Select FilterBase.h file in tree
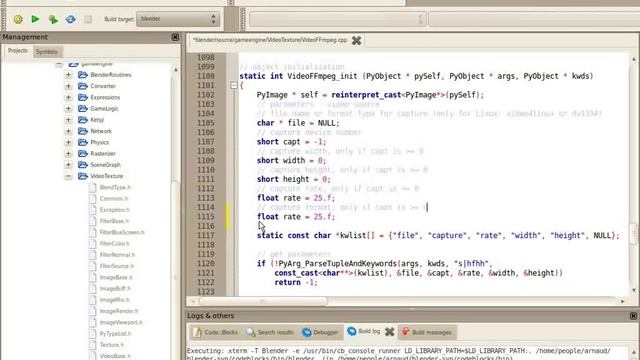The image size is (640, 360). 114,221
